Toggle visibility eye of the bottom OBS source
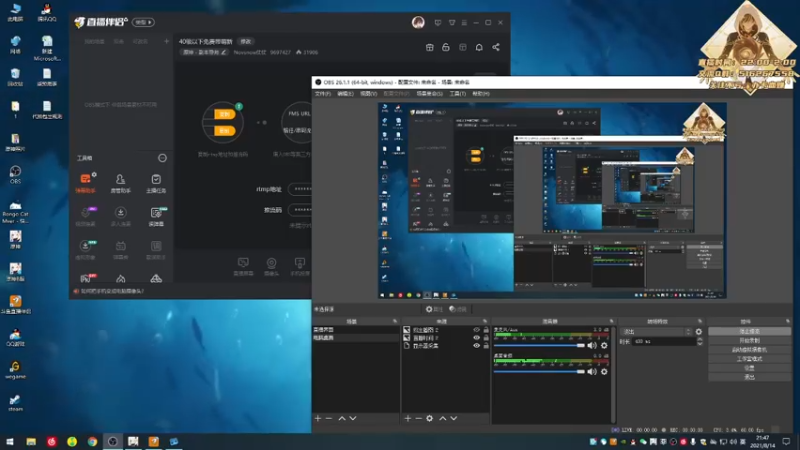The image size is (800, 450). (x=476, y=345)
